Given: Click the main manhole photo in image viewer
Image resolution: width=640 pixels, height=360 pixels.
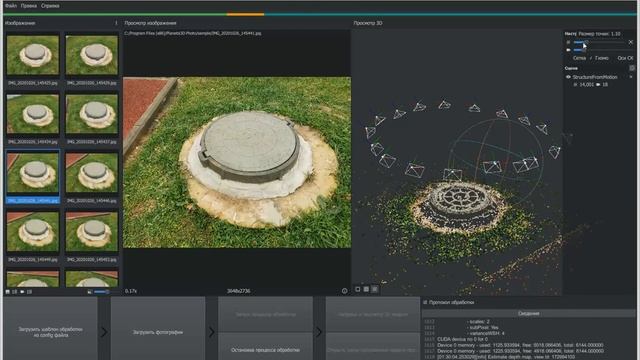Looking at the screenshot, I should pos(237,162).
